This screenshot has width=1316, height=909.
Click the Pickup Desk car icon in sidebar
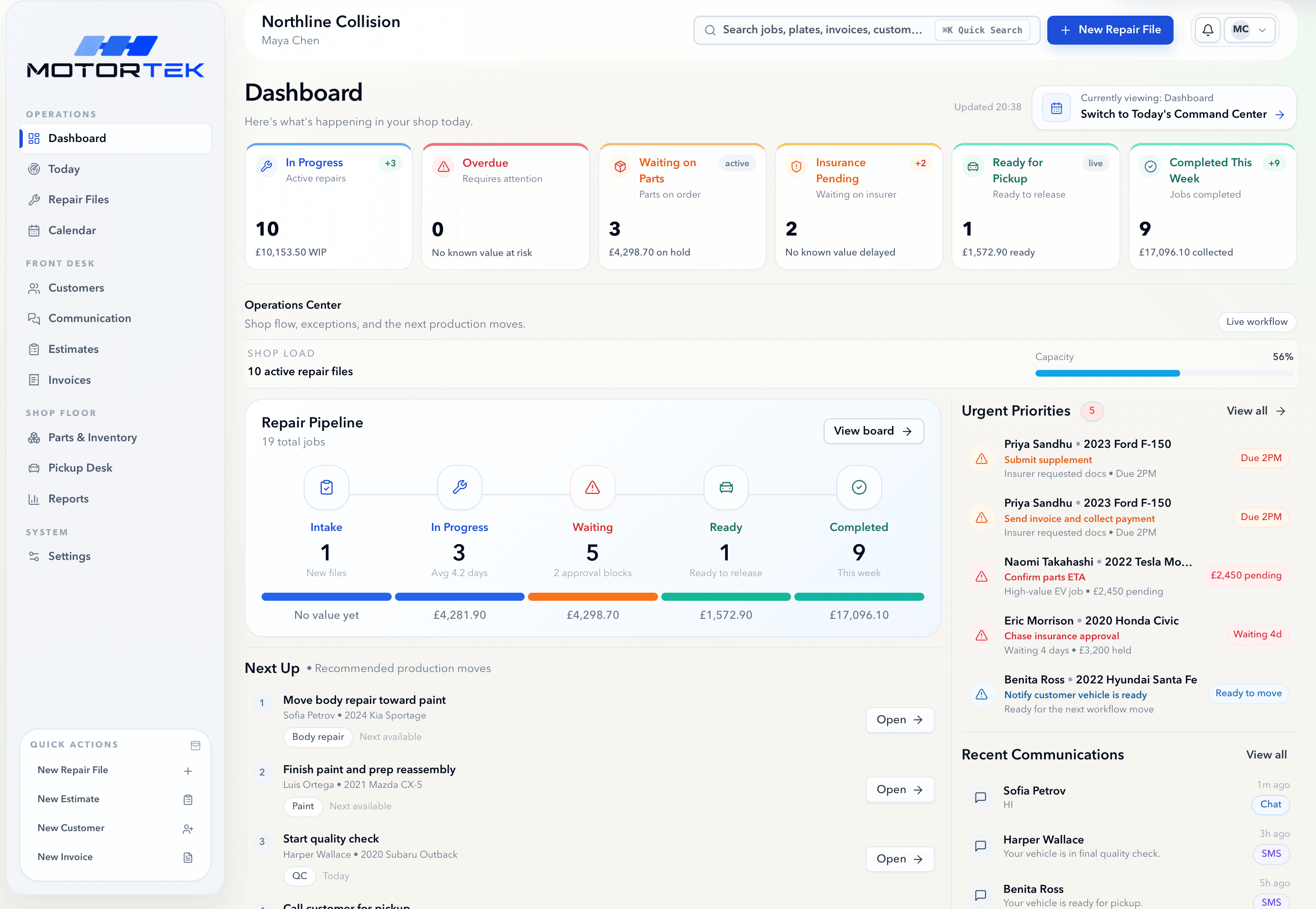[34, 468]
